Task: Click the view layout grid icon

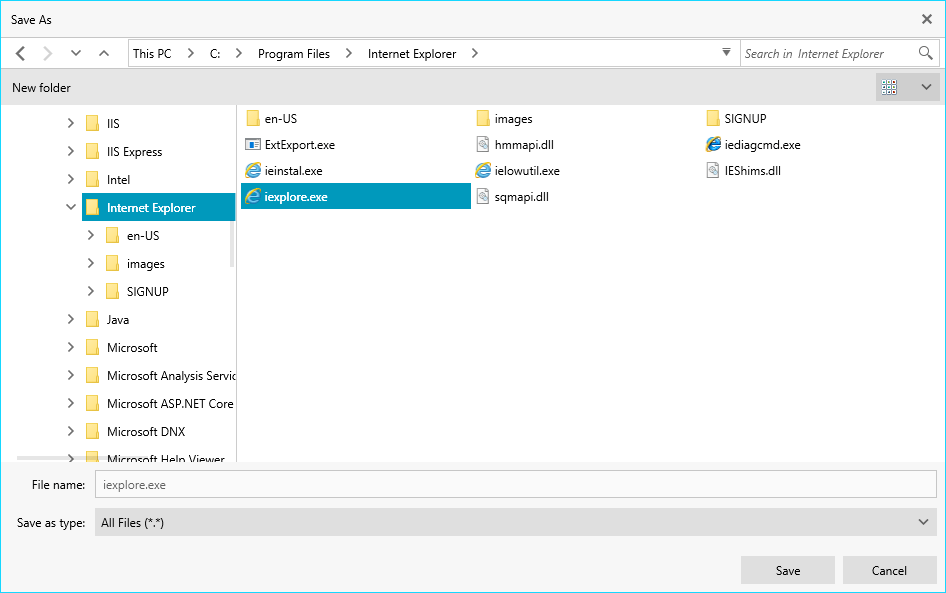Action: (x=889, y=87)
